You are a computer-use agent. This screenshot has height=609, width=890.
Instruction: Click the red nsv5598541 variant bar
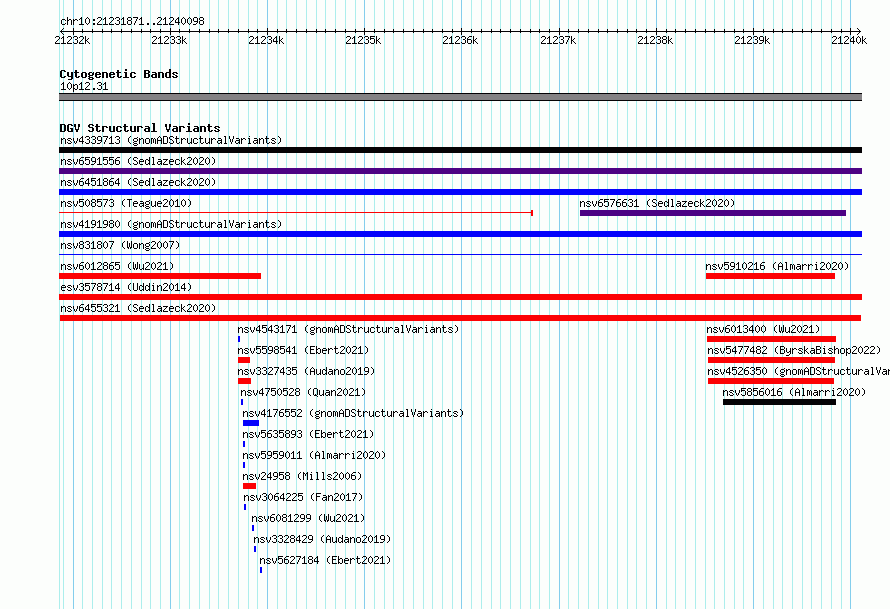pyautogui.click(x=244, y=360)
